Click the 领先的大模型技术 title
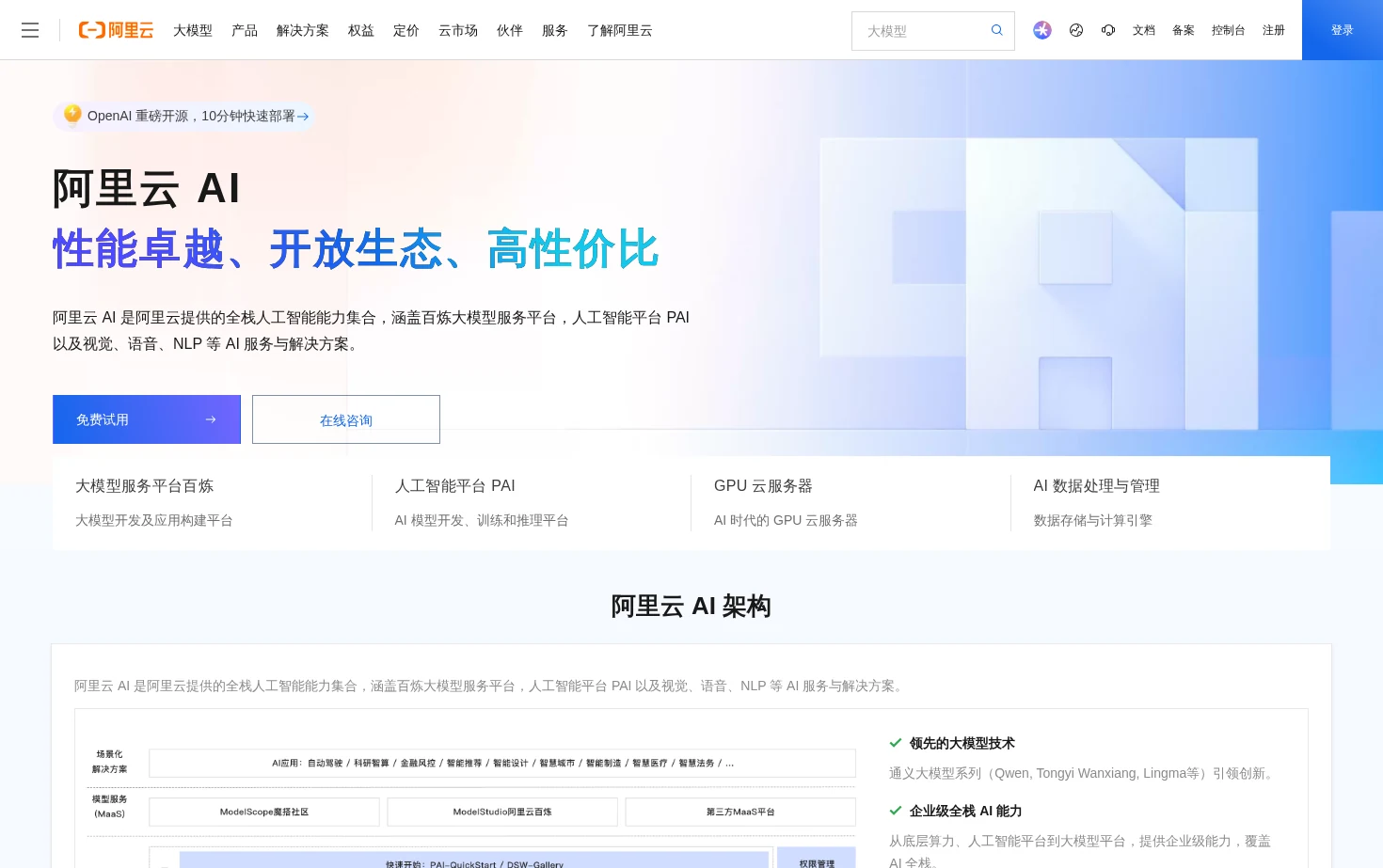The image size is (1383, 868). (962, 743)
